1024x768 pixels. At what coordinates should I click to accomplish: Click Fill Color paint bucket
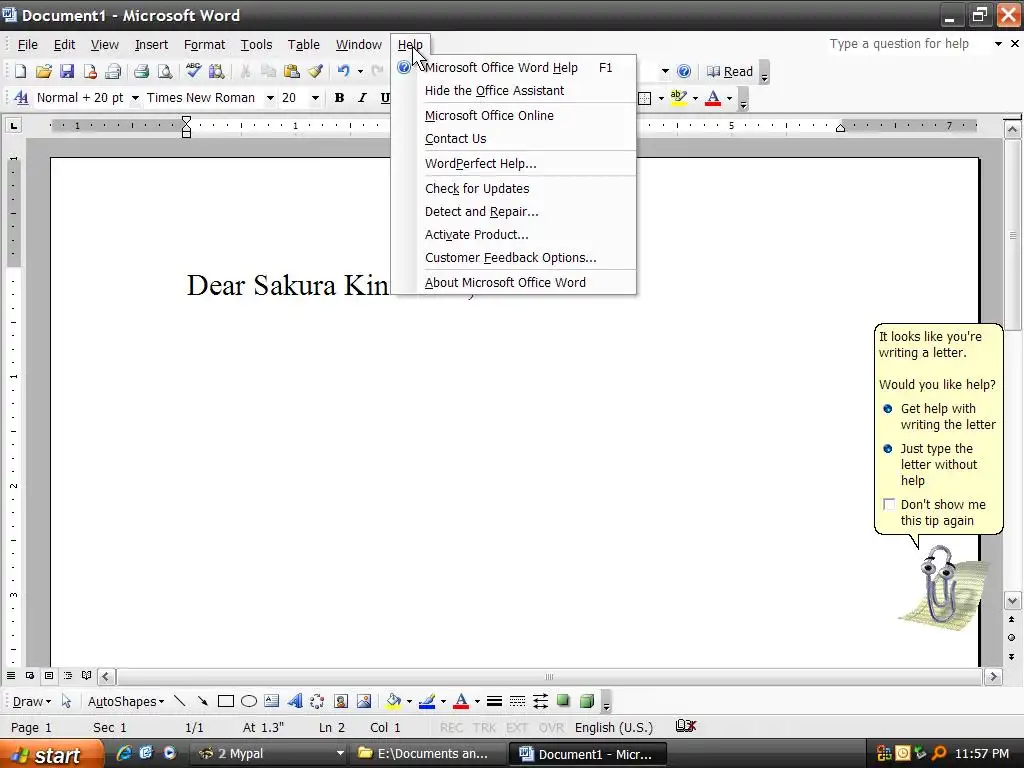coord(393,701)
